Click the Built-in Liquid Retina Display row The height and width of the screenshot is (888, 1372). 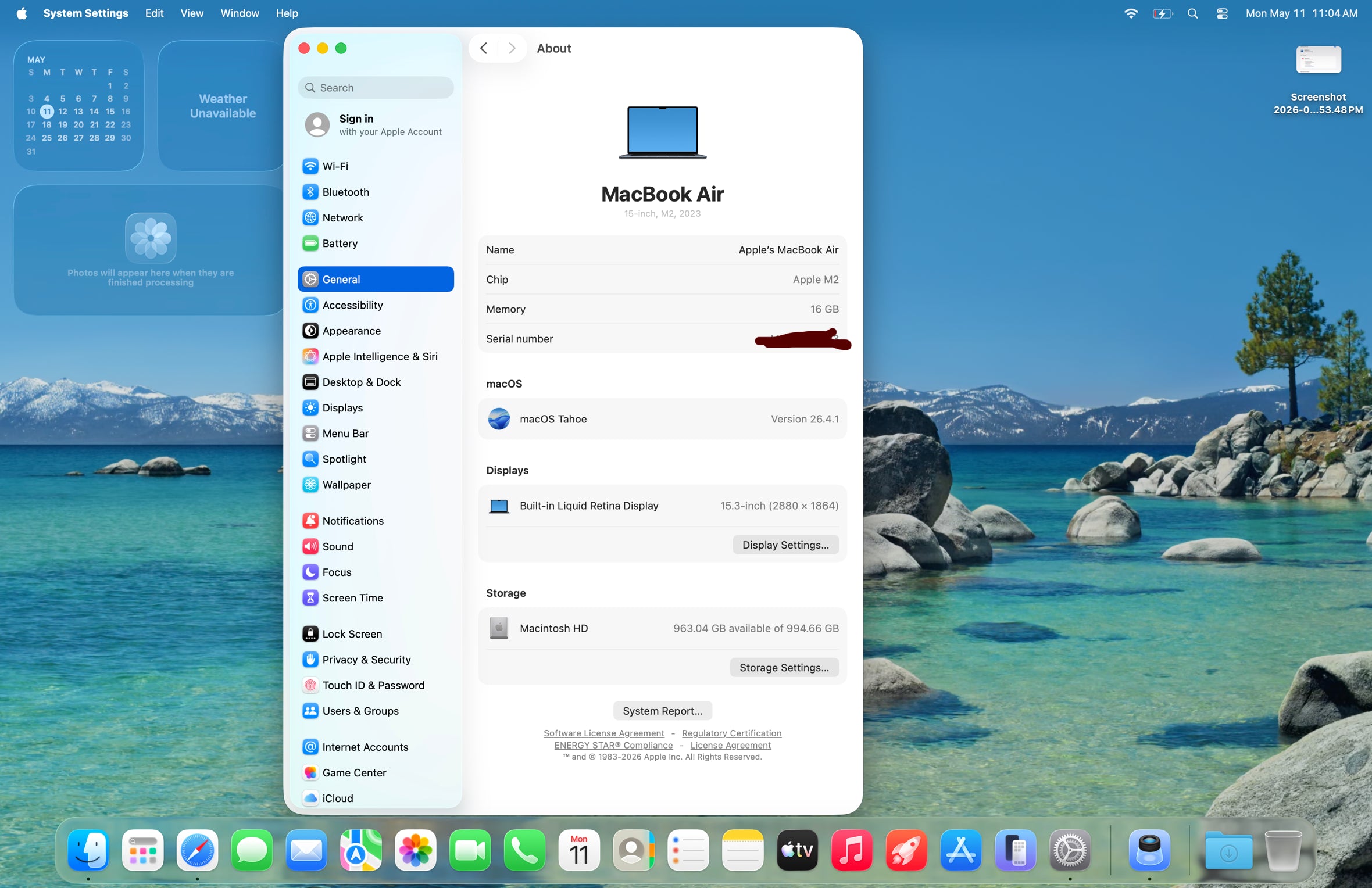point(662,506)
